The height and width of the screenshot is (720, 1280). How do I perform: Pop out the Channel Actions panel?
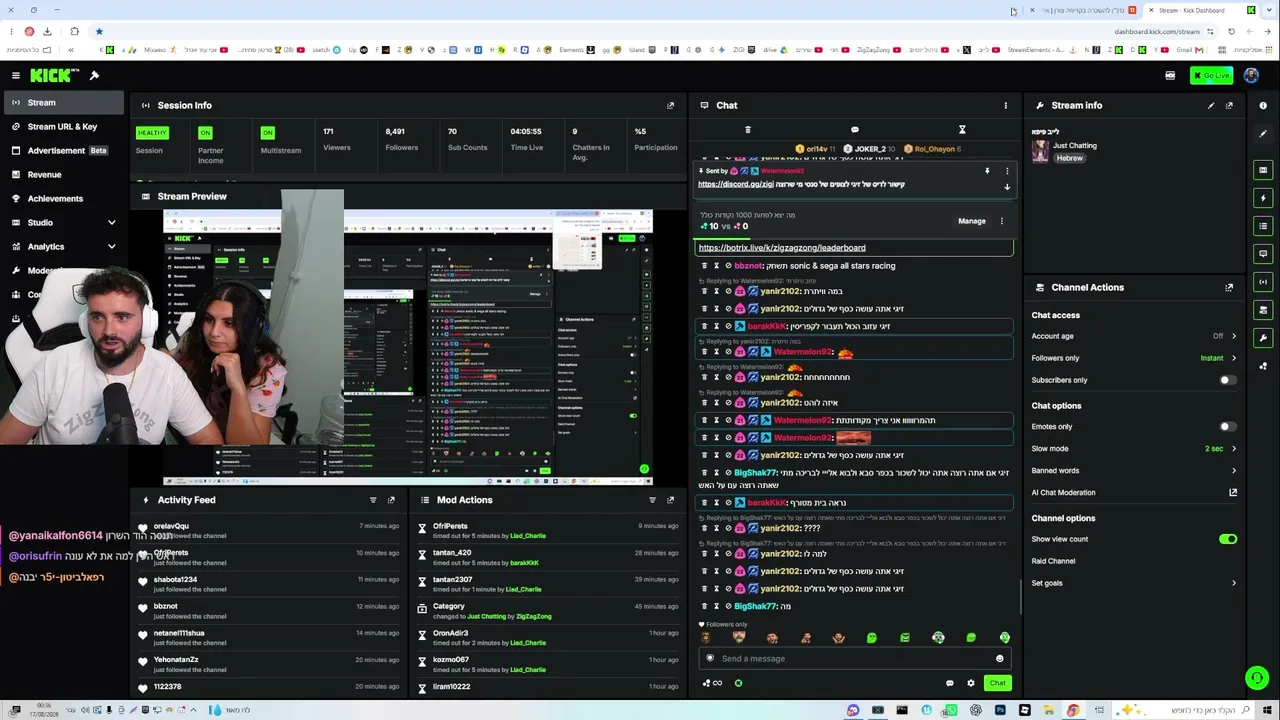[1229, 287]
